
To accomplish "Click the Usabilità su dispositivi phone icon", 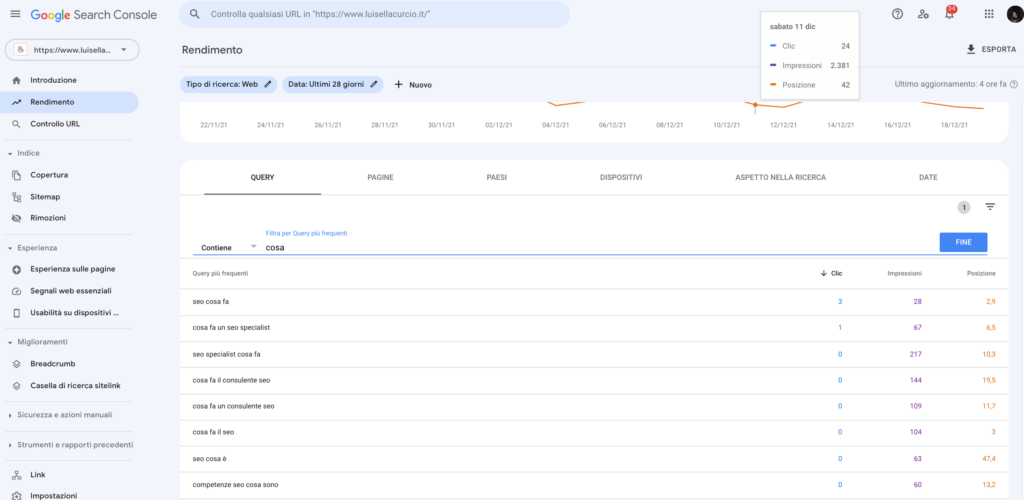I will (x=16, y=313).
